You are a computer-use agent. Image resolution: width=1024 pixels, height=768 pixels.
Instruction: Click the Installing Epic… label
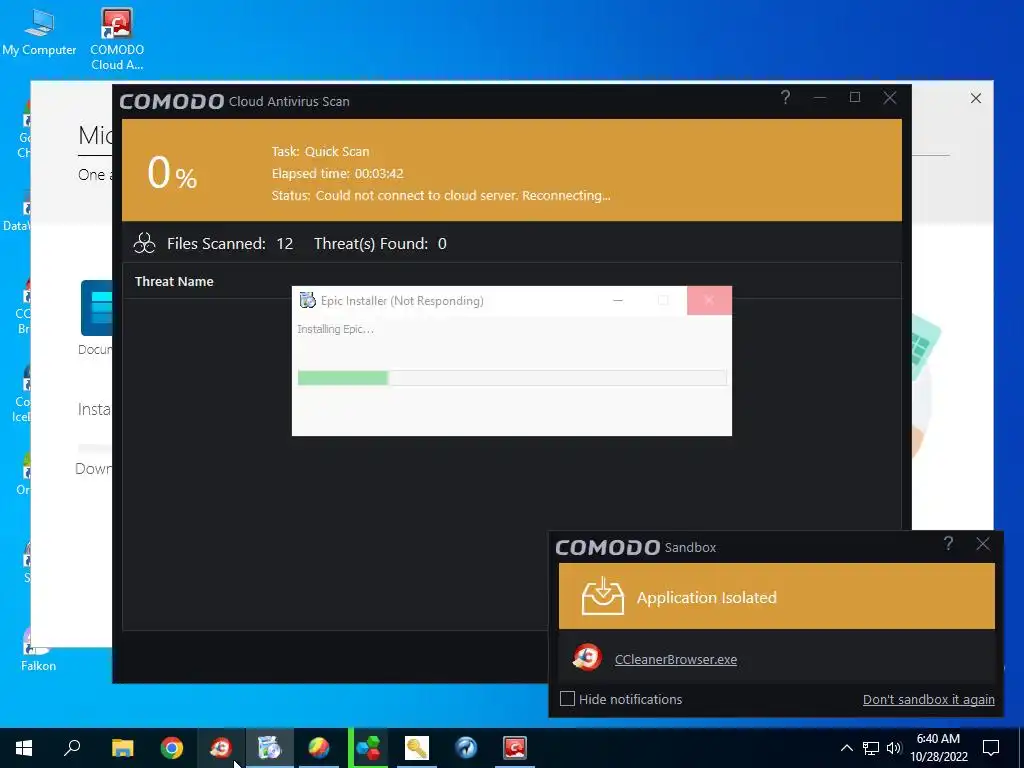(x=336, y=329)
